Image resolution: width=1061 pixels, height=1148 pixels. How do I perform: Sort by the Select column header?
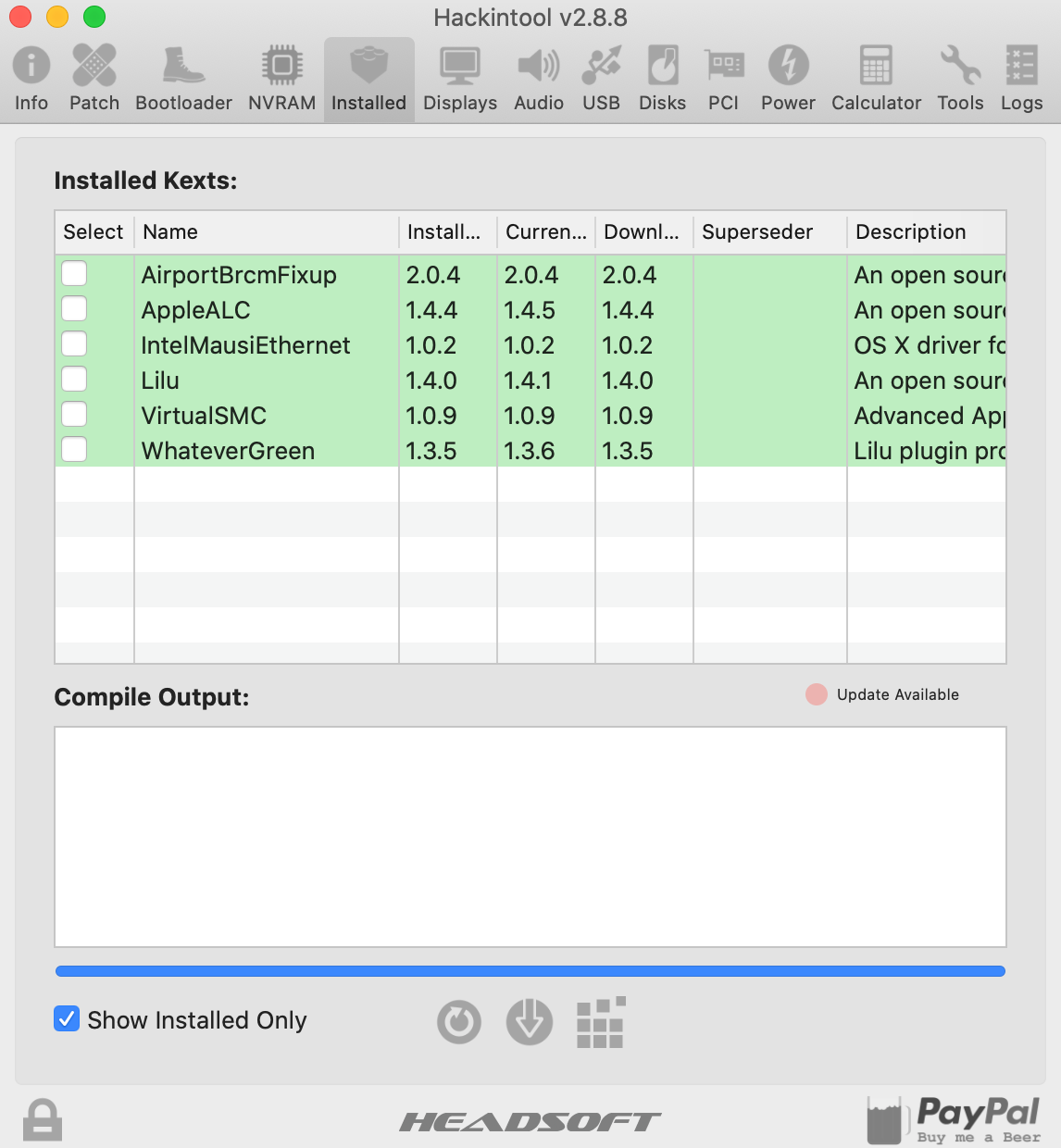(94, 231)
